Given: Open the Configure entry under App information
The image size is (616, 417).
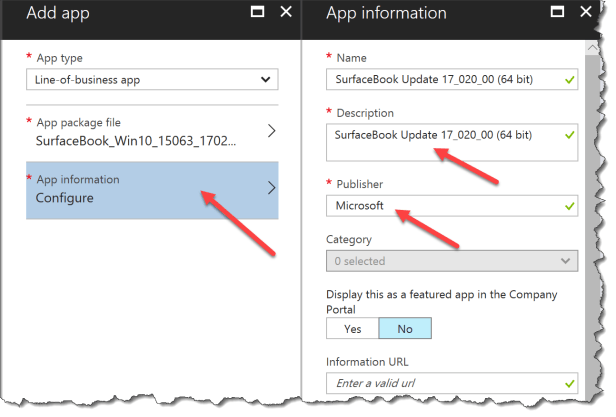Looking at the screenshot, I should coord(65,197).
